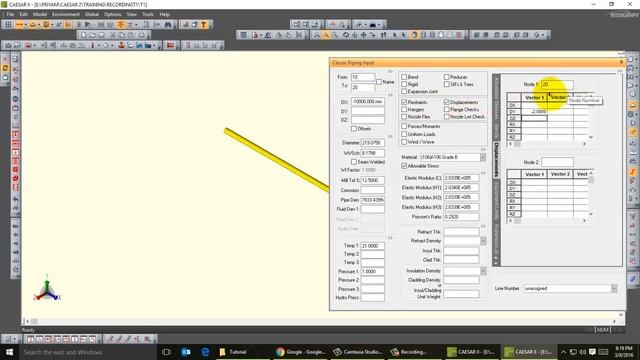Click the highlighted orange cylinder display icon
640x360 pixels.
pyautogui.click(x=414, y=35)
